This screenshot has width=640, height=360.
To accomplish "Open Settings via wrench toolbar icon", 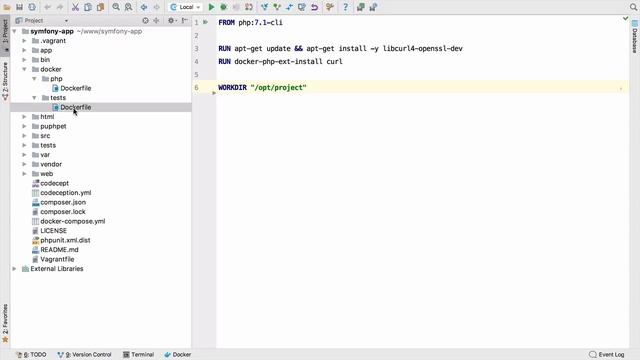I will (x=330, y=7).
